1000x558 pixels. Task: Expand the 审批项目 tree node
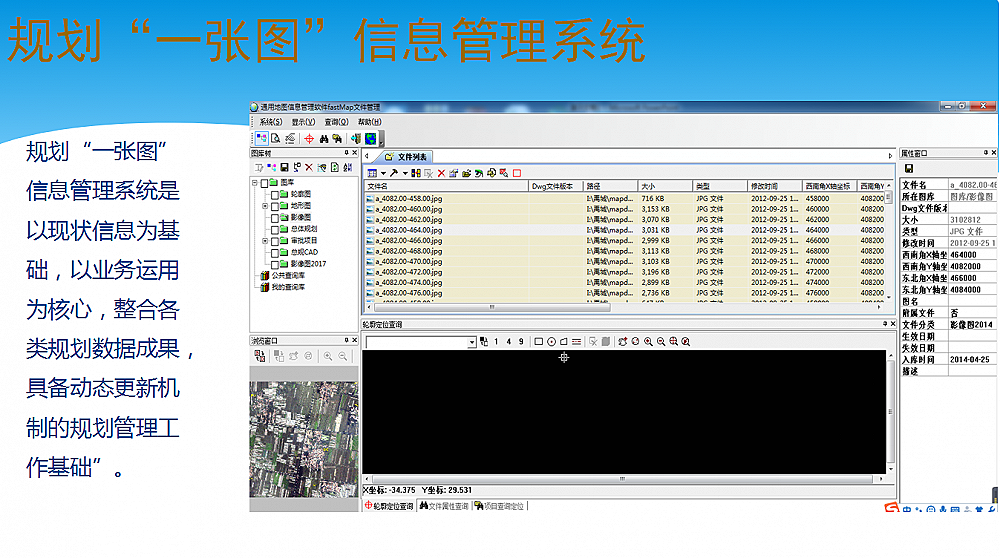[x=265, y=241]
